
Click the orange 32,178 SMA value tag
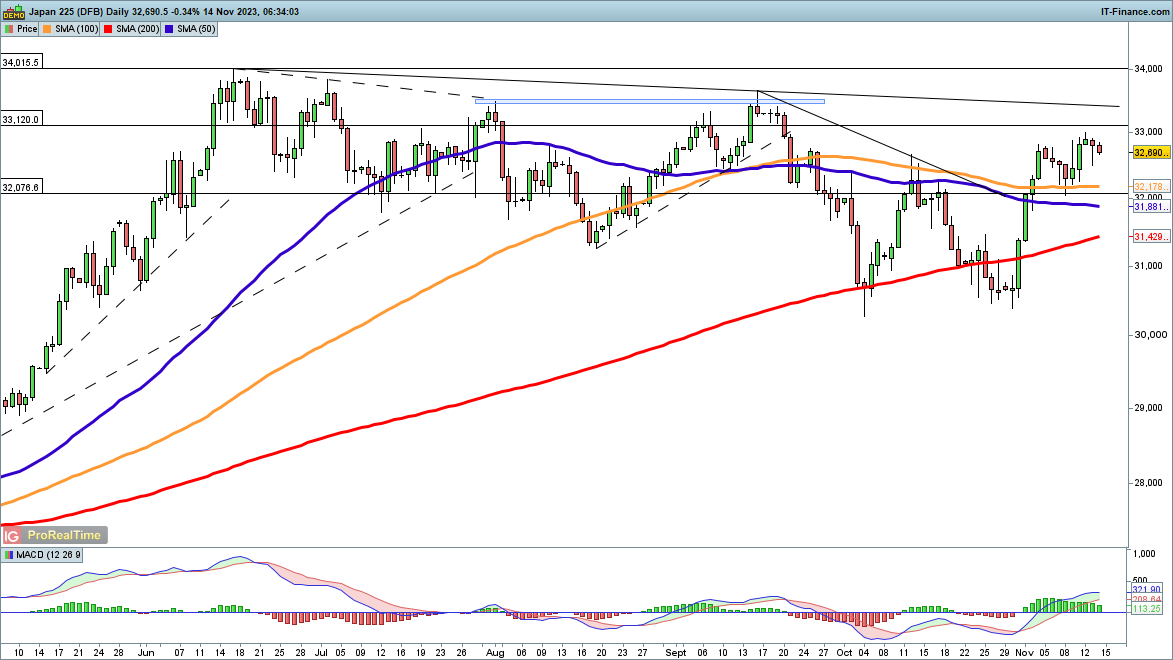1151,187
